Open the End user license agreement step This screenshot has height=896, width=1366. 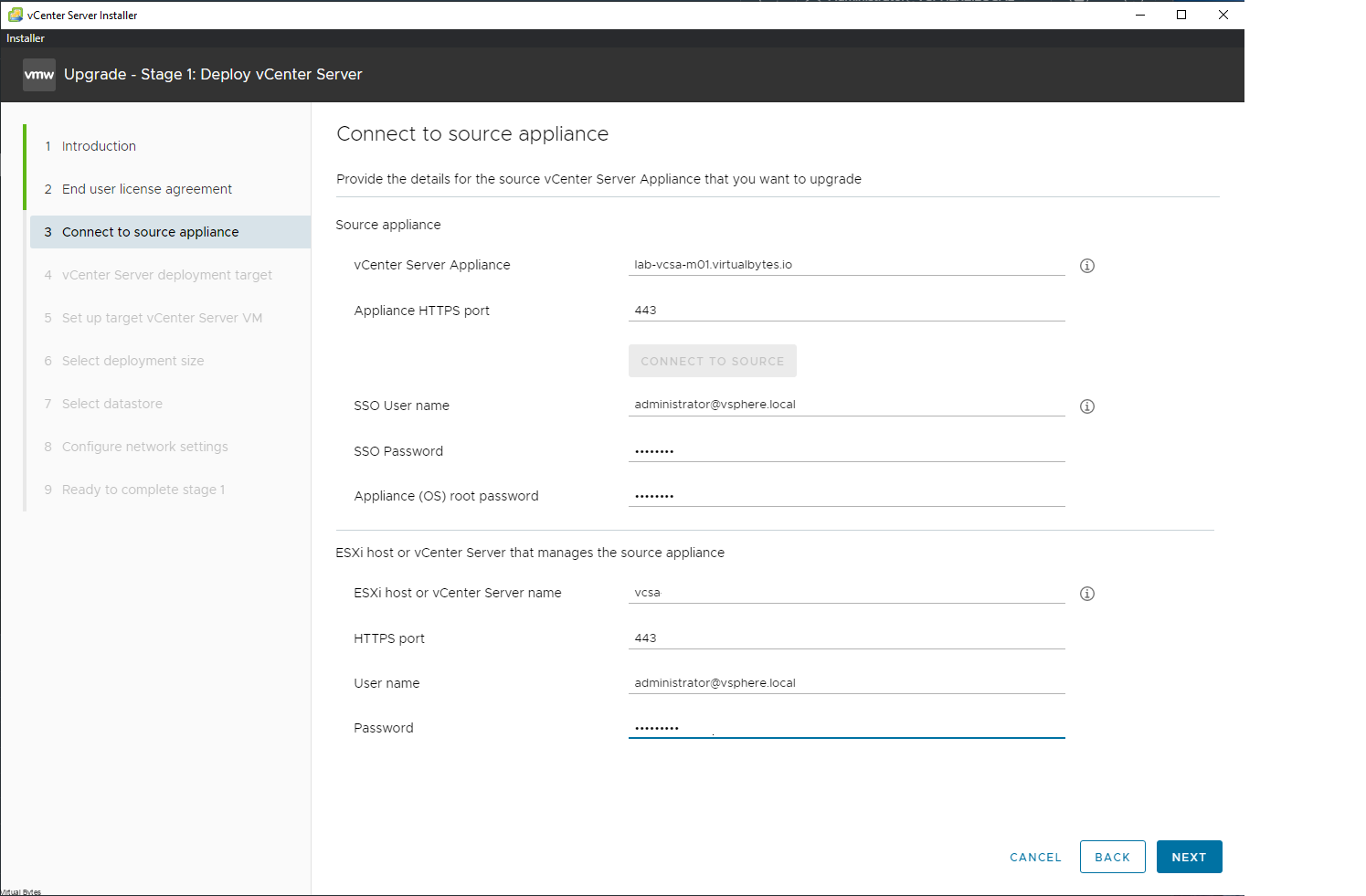point(146,188)
